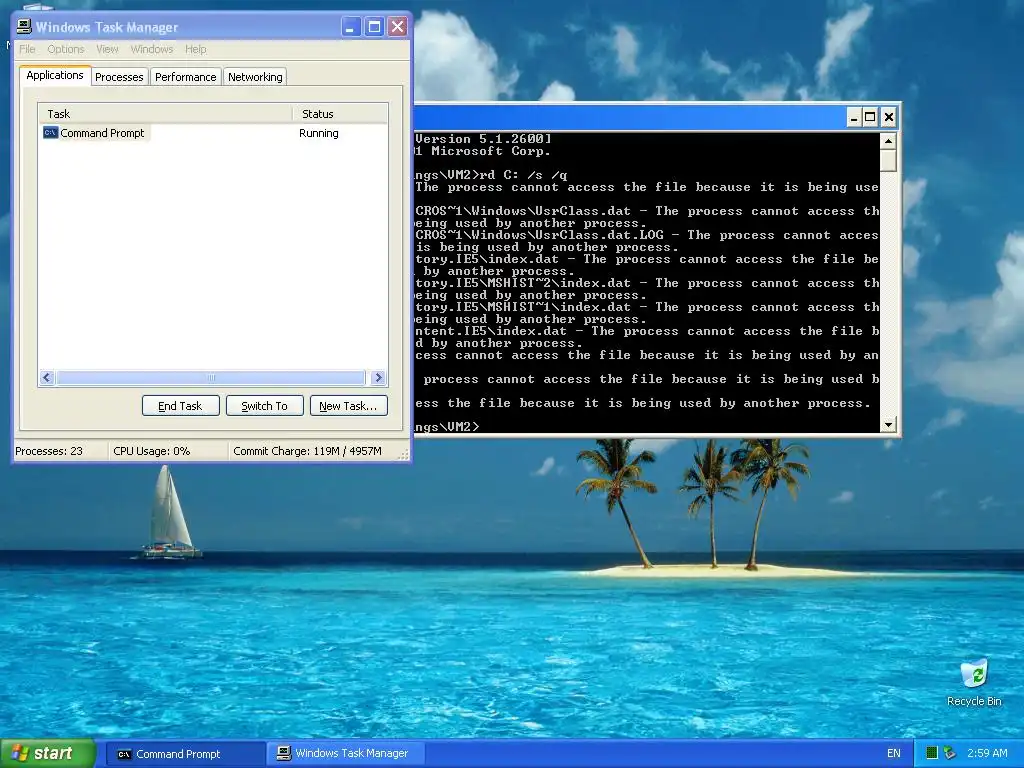The image size is (1024, 768).
Task: Select the Recycle Bin desktop icon
Action: [x=974, y=683]
